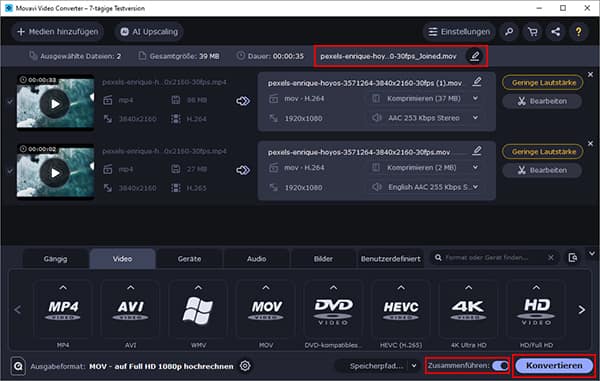Image resolution: width=600 pixels, height=381 pixels.
Task: Clear the format search field X
Action: pyautogui.click(x=551, y=258)
